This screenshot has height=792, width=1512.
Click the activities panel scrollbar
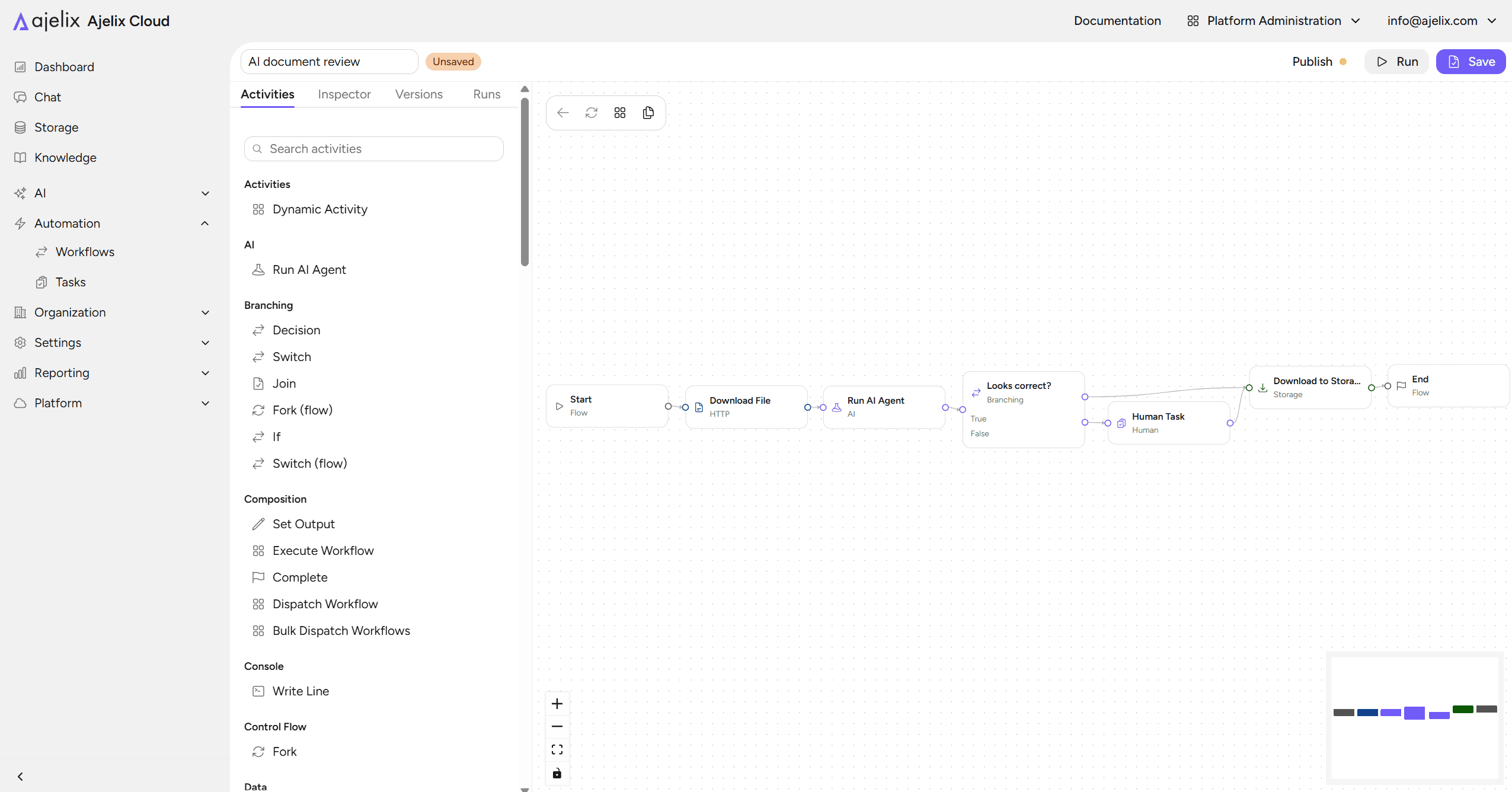click(x=525, y=182)
